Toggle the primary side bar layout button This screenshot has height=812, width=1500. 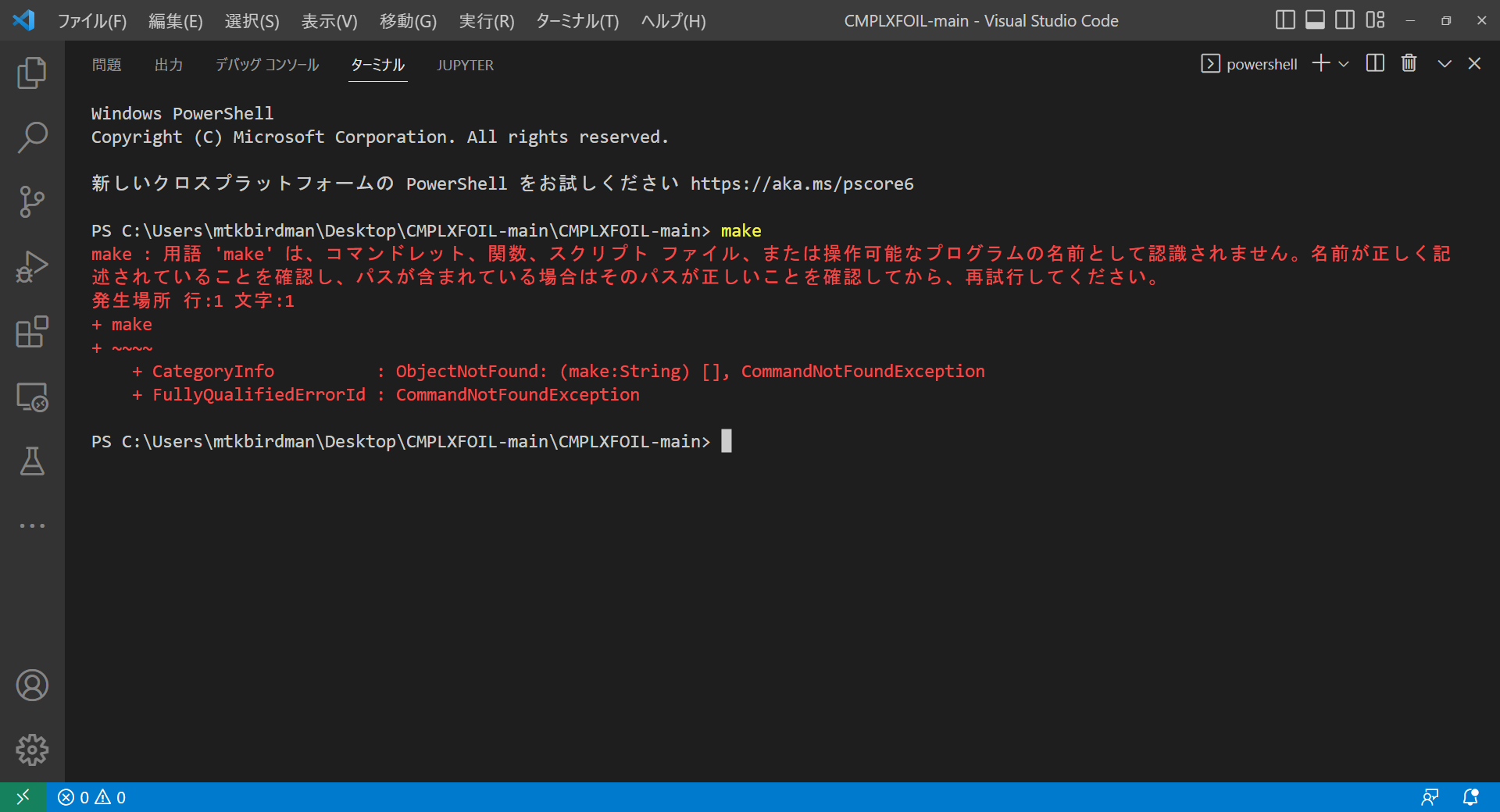[1285, 20]
